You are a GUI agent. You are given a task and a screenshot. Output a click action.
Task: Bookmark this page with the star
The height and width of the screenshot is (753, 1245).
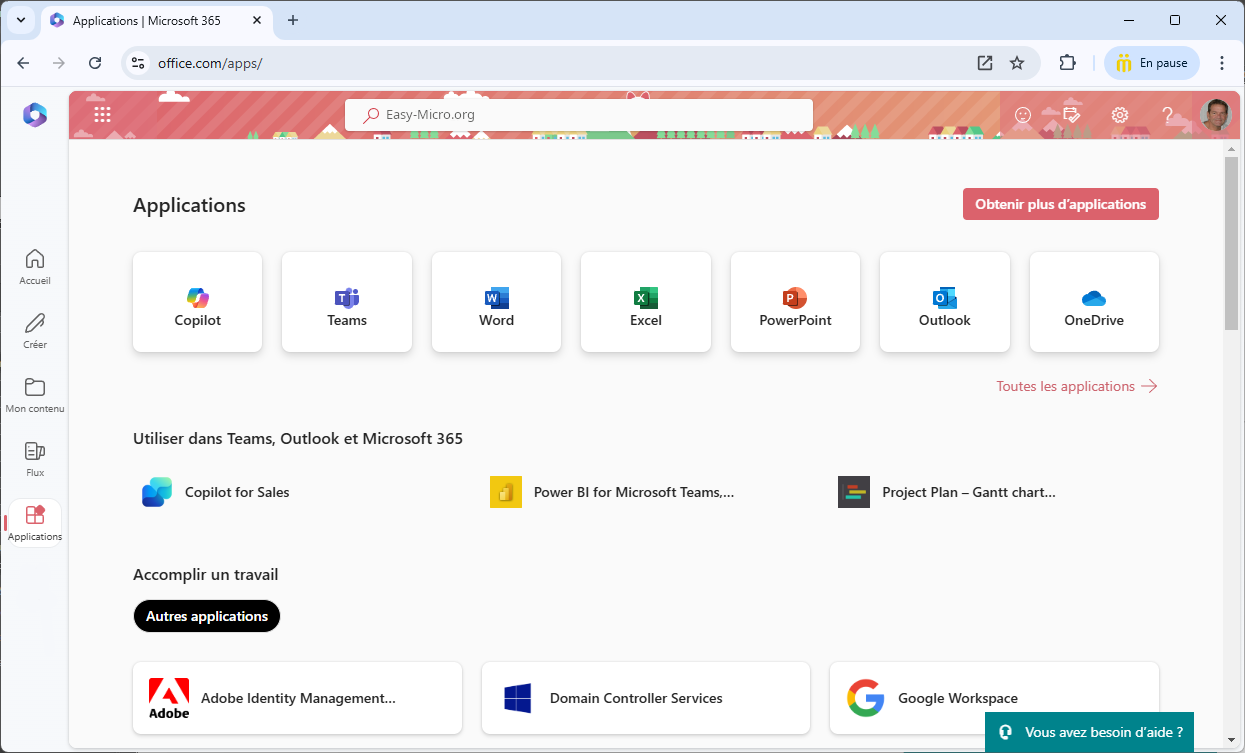click(x=1017, y=63)
